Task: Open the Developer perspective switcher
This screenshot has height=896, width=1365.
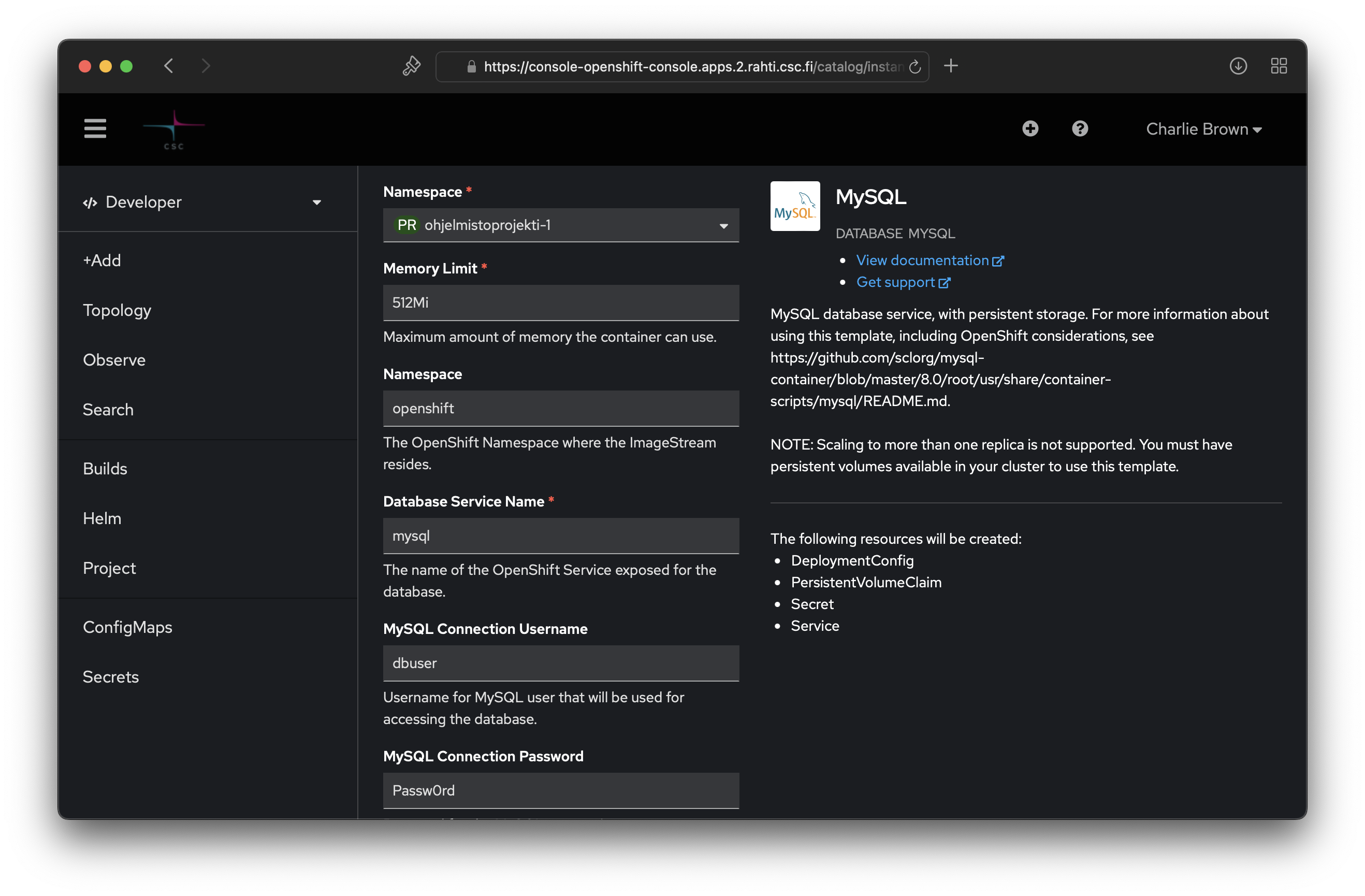Action: (201, 203)
